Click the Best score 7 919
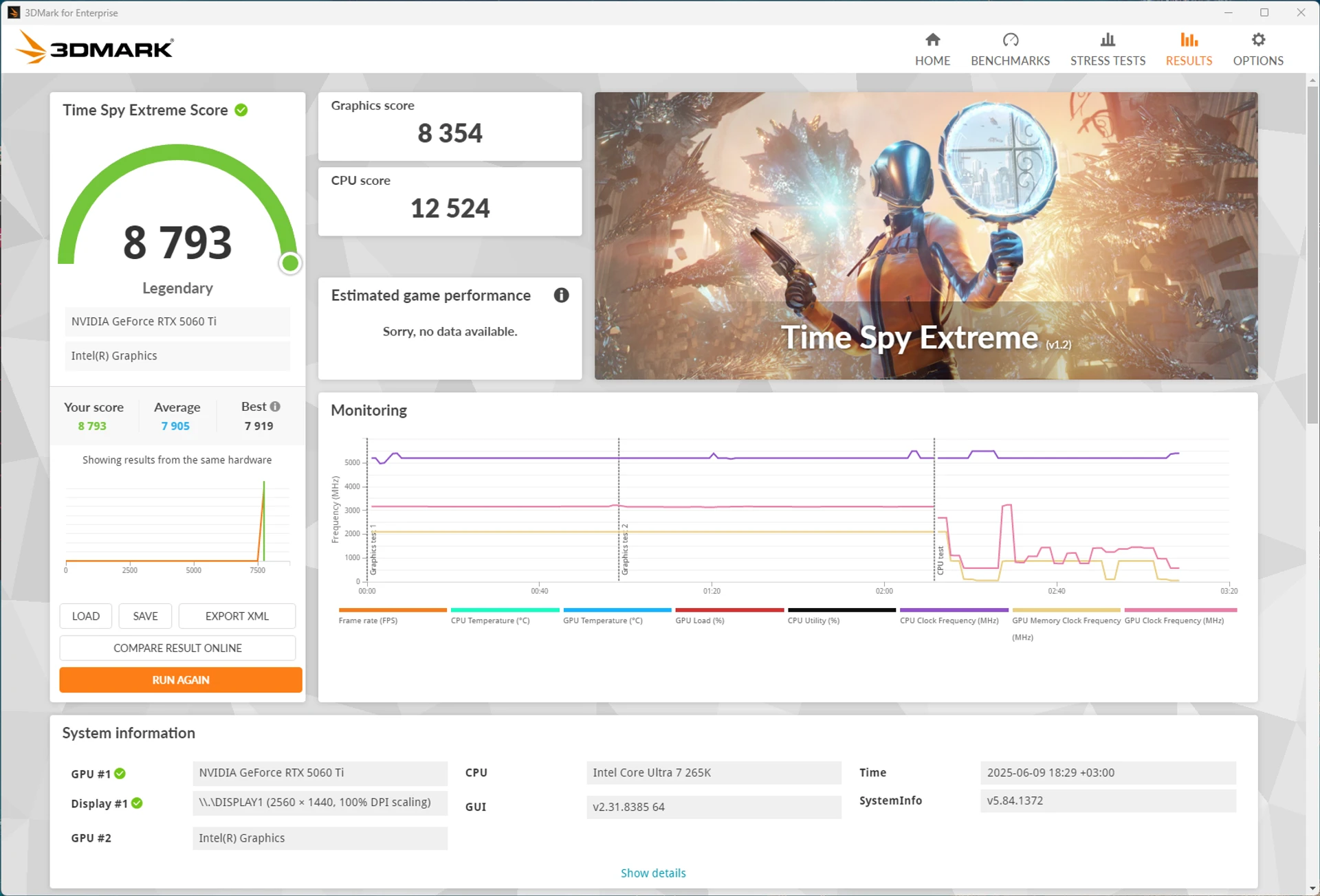1320x896 pixels. 258,426
